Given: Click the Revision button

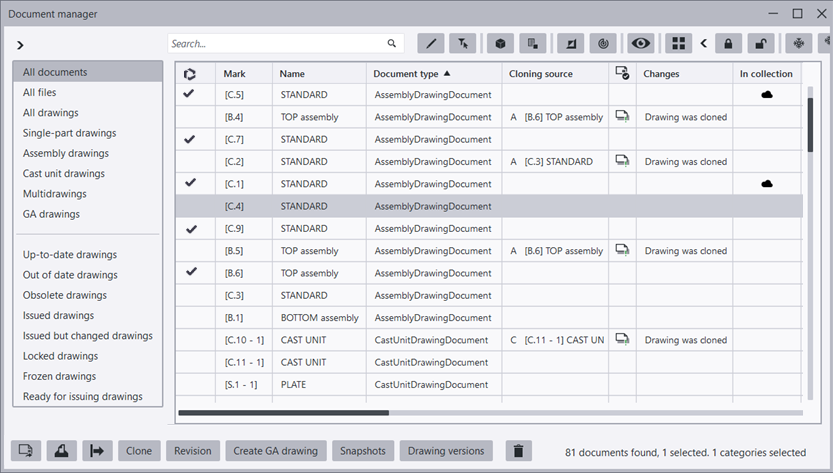Looking at the screenshot, I should tap(192, 451).
